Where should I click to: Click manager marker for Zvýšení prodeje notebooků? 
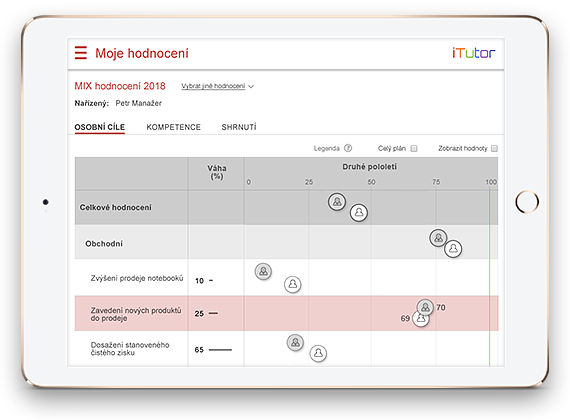click(x=263, y=271)
